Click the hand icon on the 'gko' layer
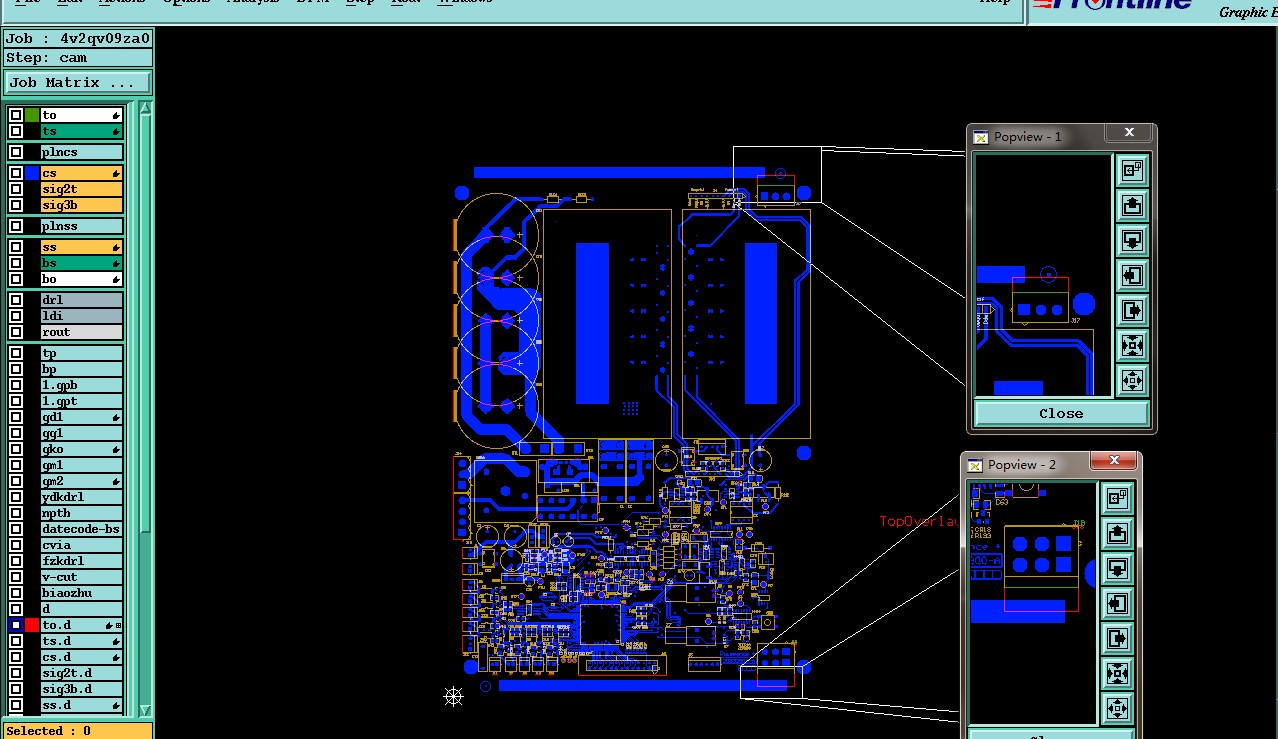1278x739 pixels. click(x=116, y=449)
